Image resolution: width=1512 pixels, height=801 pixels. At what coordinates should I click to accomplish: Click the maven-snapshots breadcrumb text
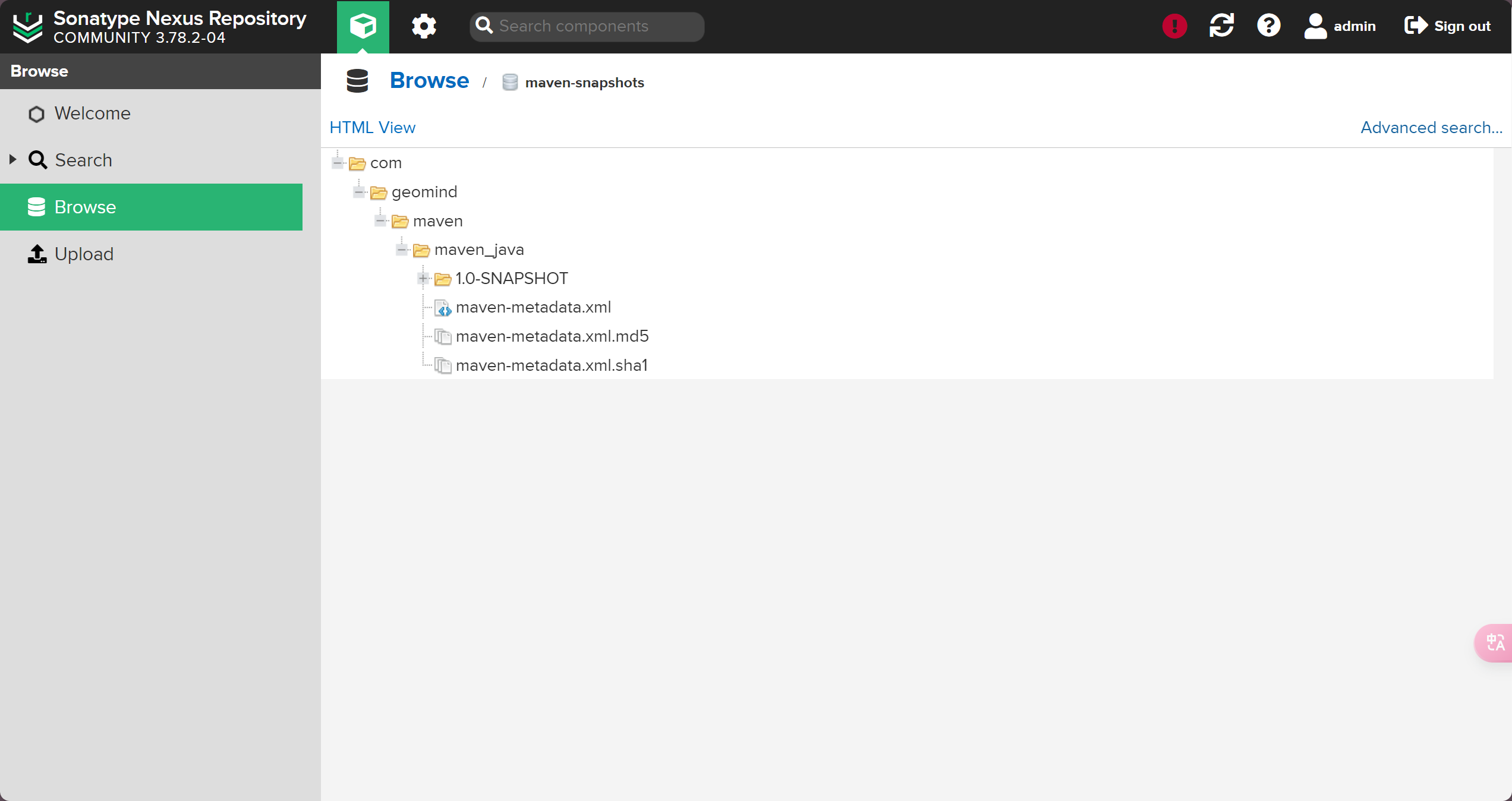(x=584, y=83)
